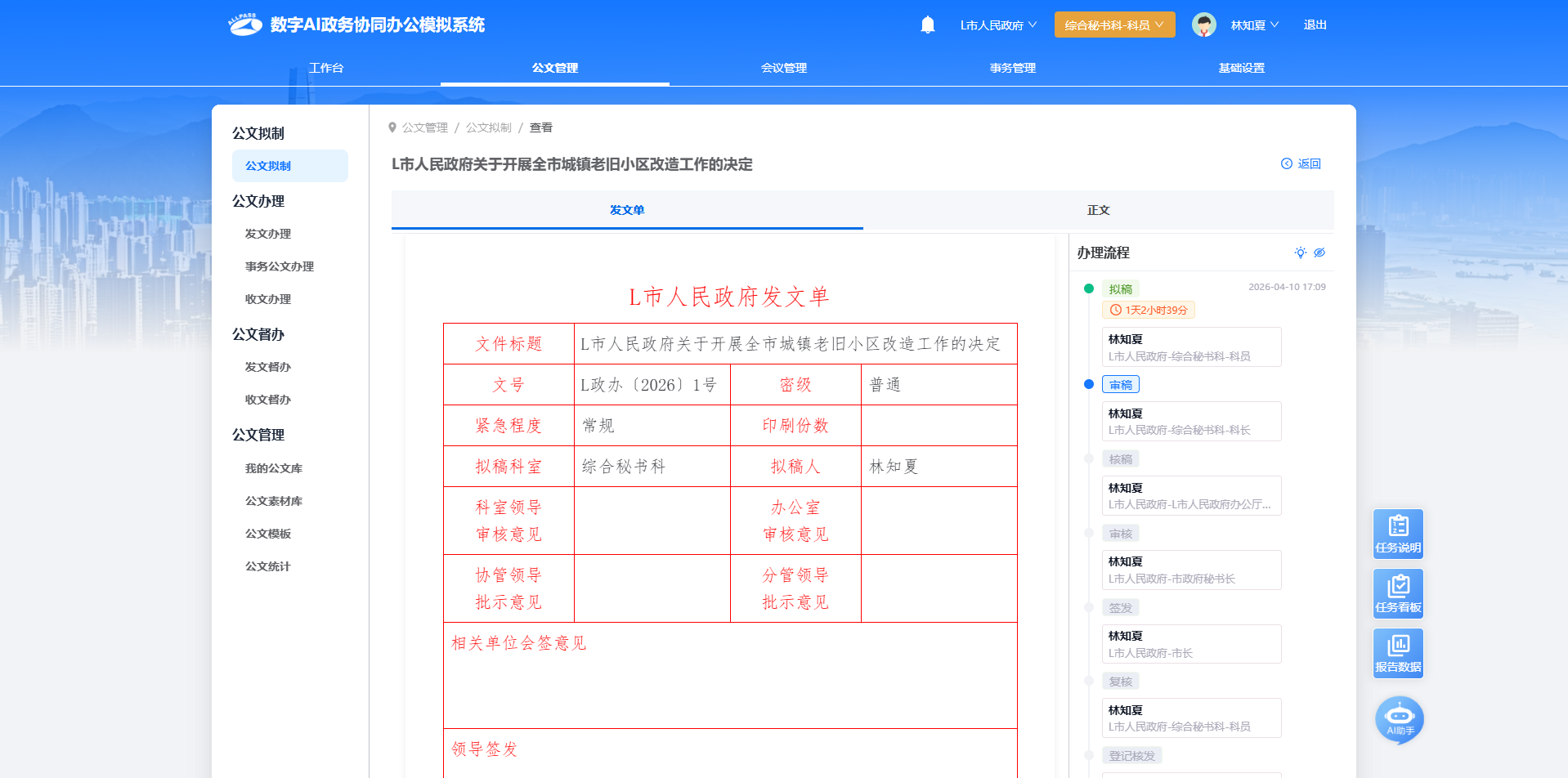The height and width of the screenshot is (778, 1568).
Task: Click the 复核 step tag
Action: pos(1121,682)
